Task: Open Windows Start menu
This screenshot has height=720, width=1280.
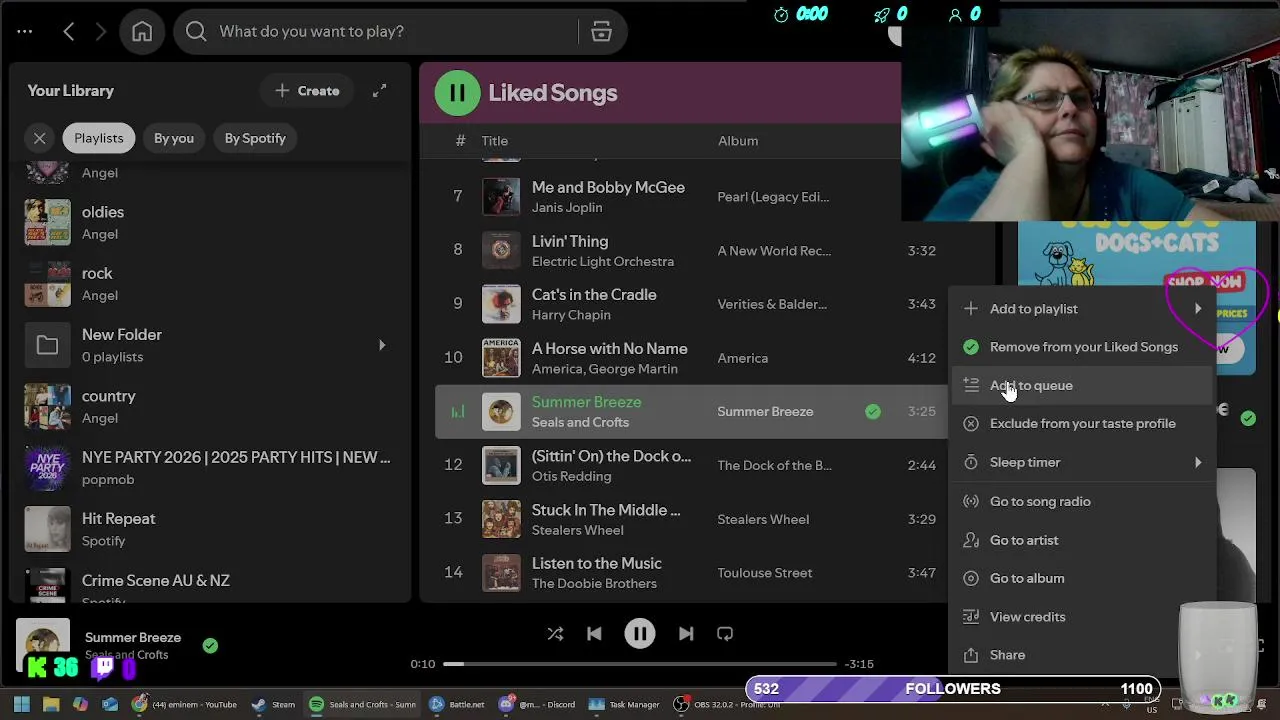Action: (21, 704)
